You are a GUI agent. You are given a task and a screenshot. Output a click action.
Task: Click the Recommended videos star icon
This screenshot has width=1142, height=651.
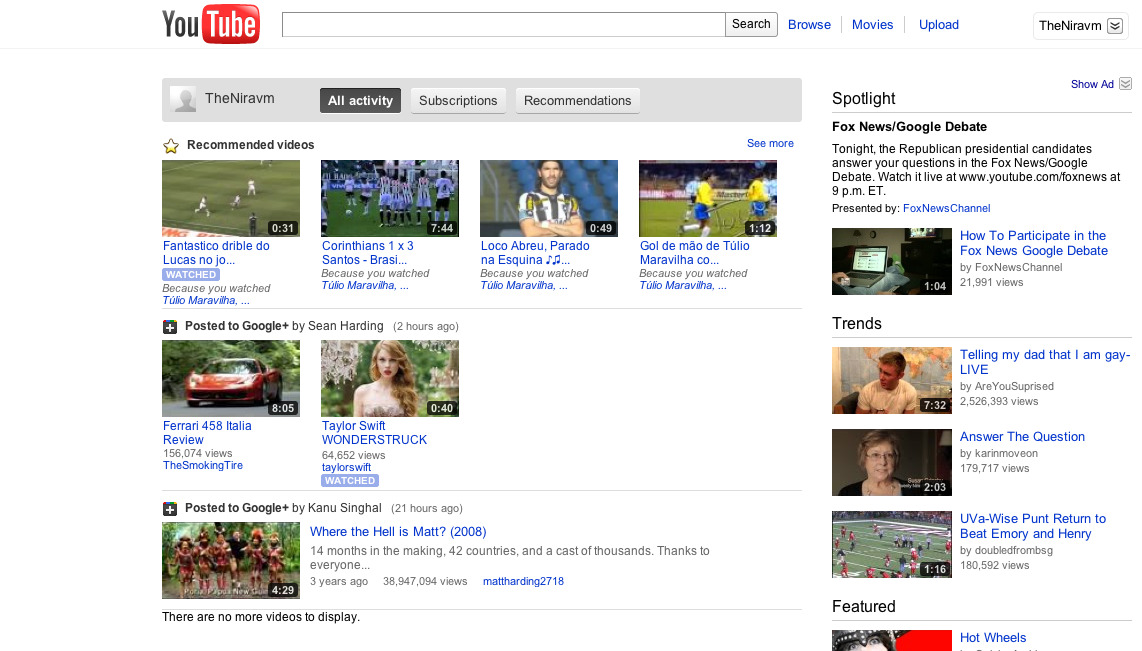(x=171, y=146)
